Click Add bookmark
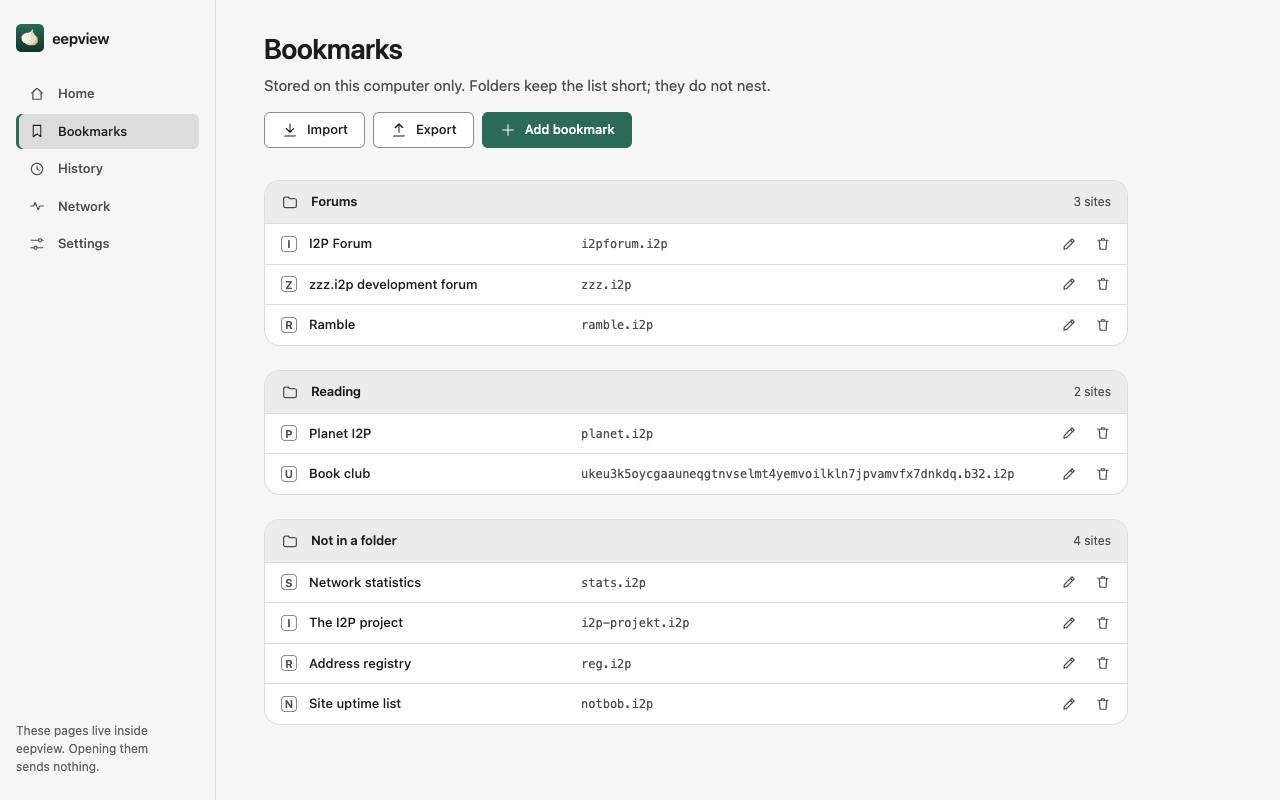1280x800 pixels. pos(557,130)
